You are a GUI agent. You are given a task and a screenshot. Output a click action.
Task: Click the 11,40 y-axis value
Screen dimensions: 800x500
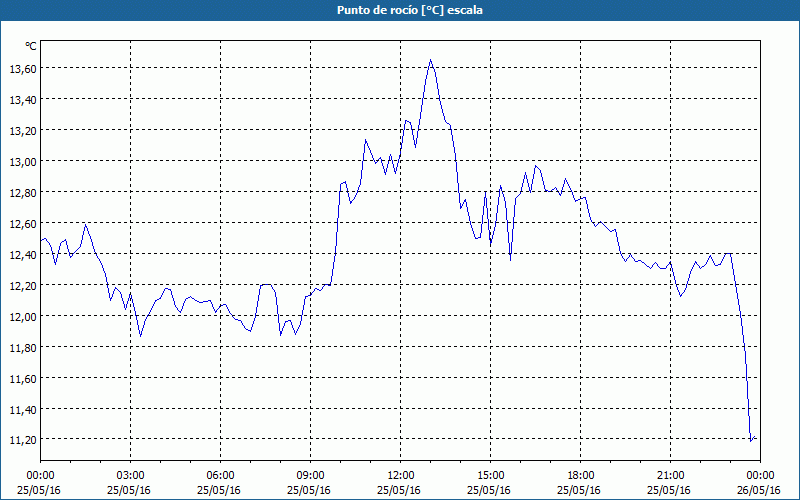(22, 409)
